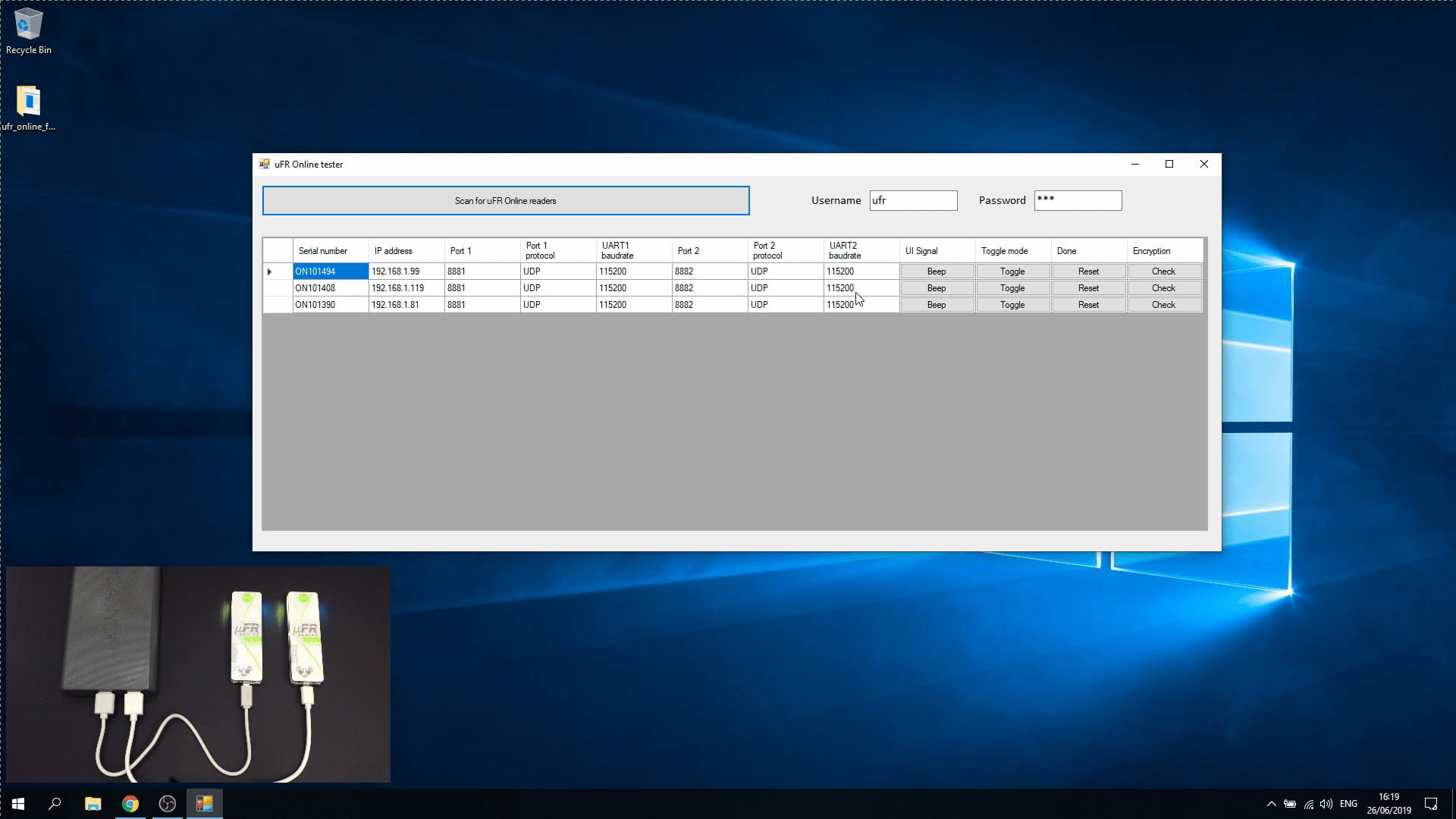
Task: Focus the Username input field
Action: tap(913, 200)
